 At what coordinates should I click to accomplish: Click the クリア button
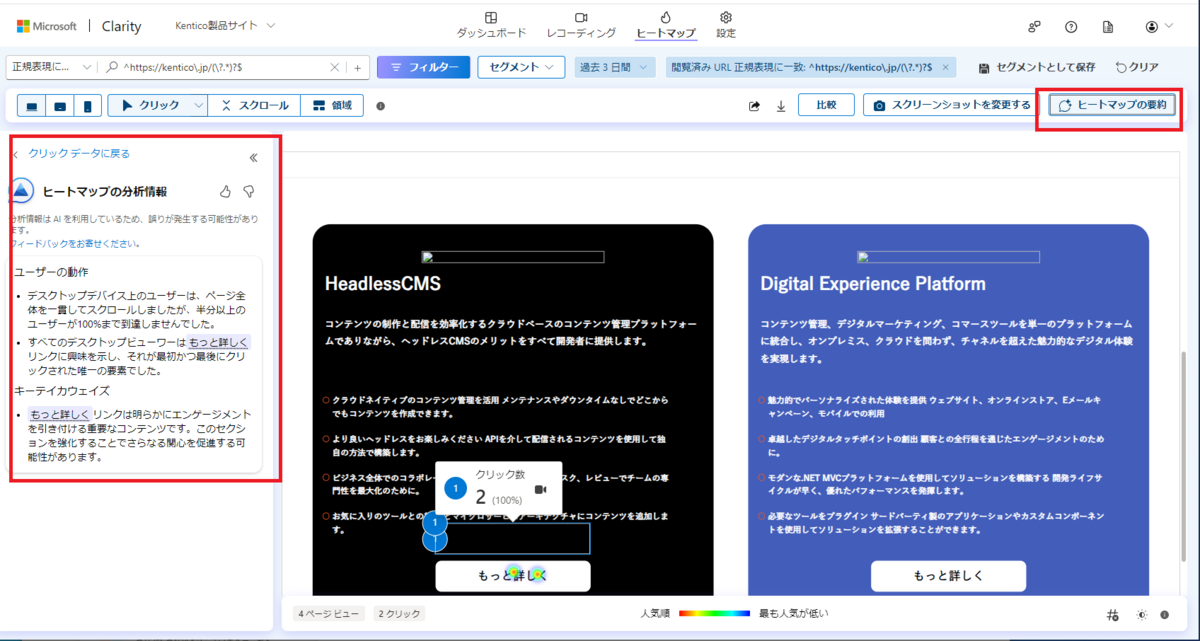click(1137, 68)
